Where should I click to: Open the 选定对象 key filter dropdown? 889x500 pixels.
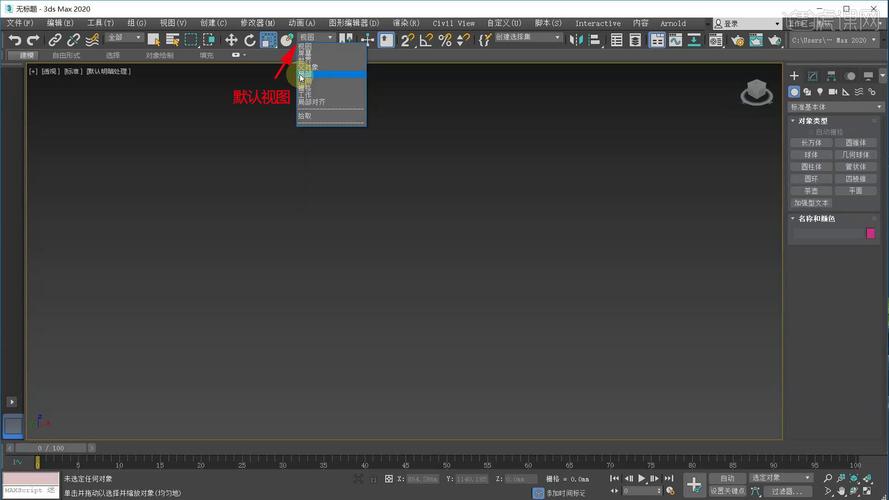click(x=781, y=478)
